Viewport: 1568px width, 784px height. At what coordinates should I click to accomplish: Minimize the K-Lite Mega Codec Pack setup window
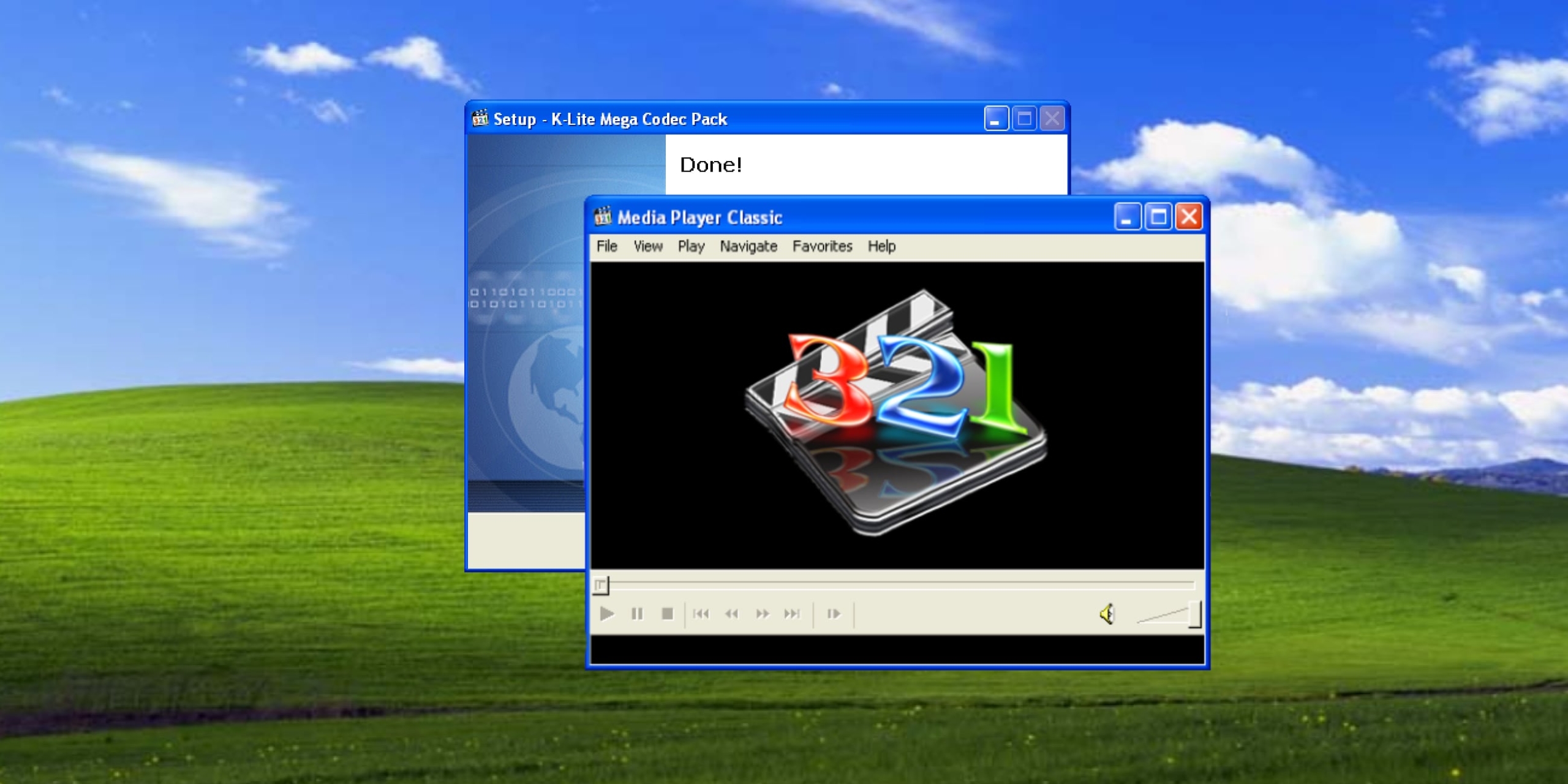[x=996, y=118]
